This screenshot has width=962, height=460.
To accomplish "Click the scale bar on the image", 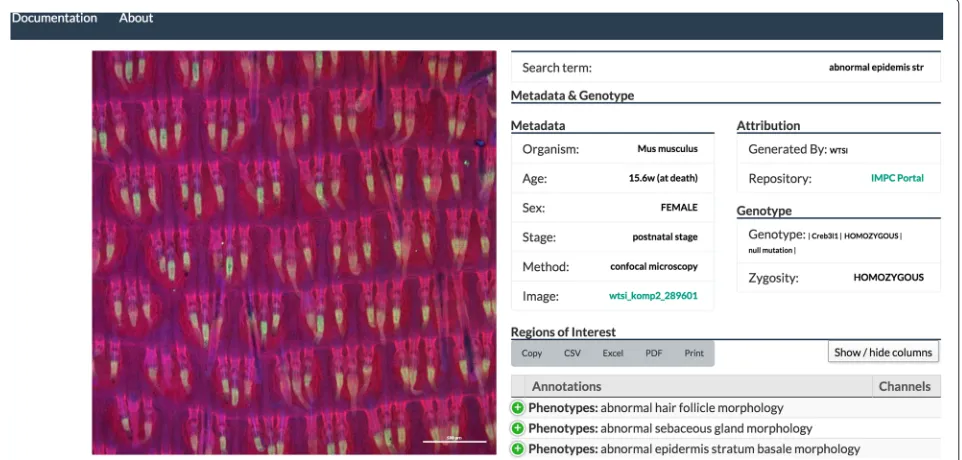I will pyautogui.click(x=455, y=440).
